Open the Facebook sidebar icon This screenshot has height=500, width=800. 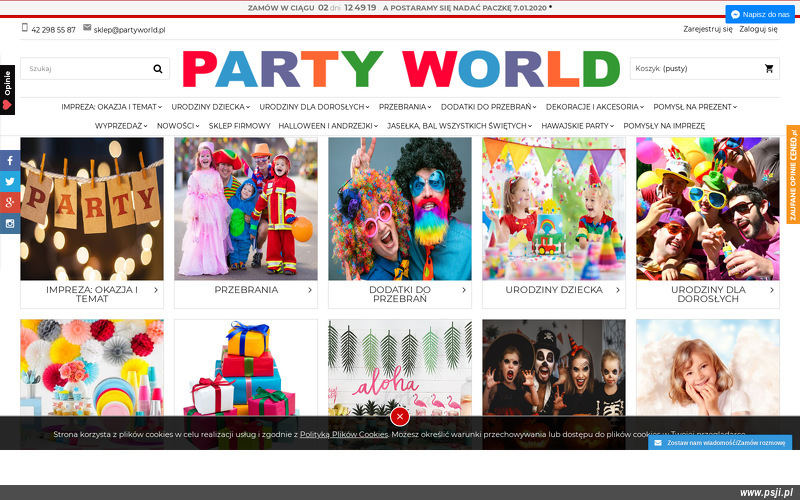[x=10, y=160]
